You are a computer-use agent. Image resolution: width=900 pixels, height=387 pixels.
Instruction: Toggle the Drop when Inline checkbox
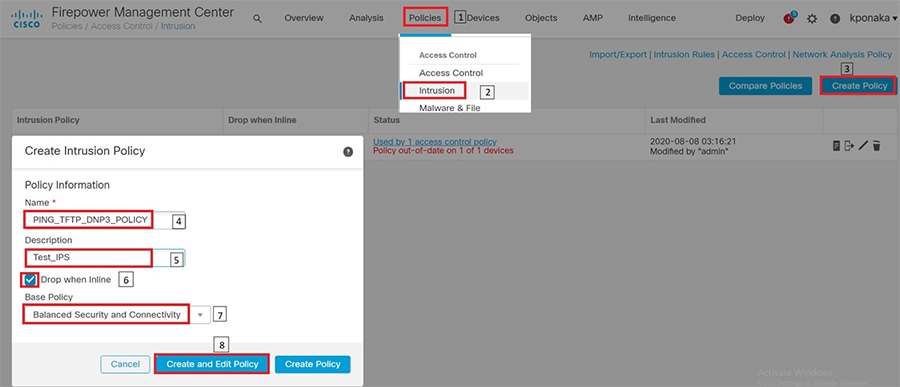pyautogui.click(x=30, y=280)
